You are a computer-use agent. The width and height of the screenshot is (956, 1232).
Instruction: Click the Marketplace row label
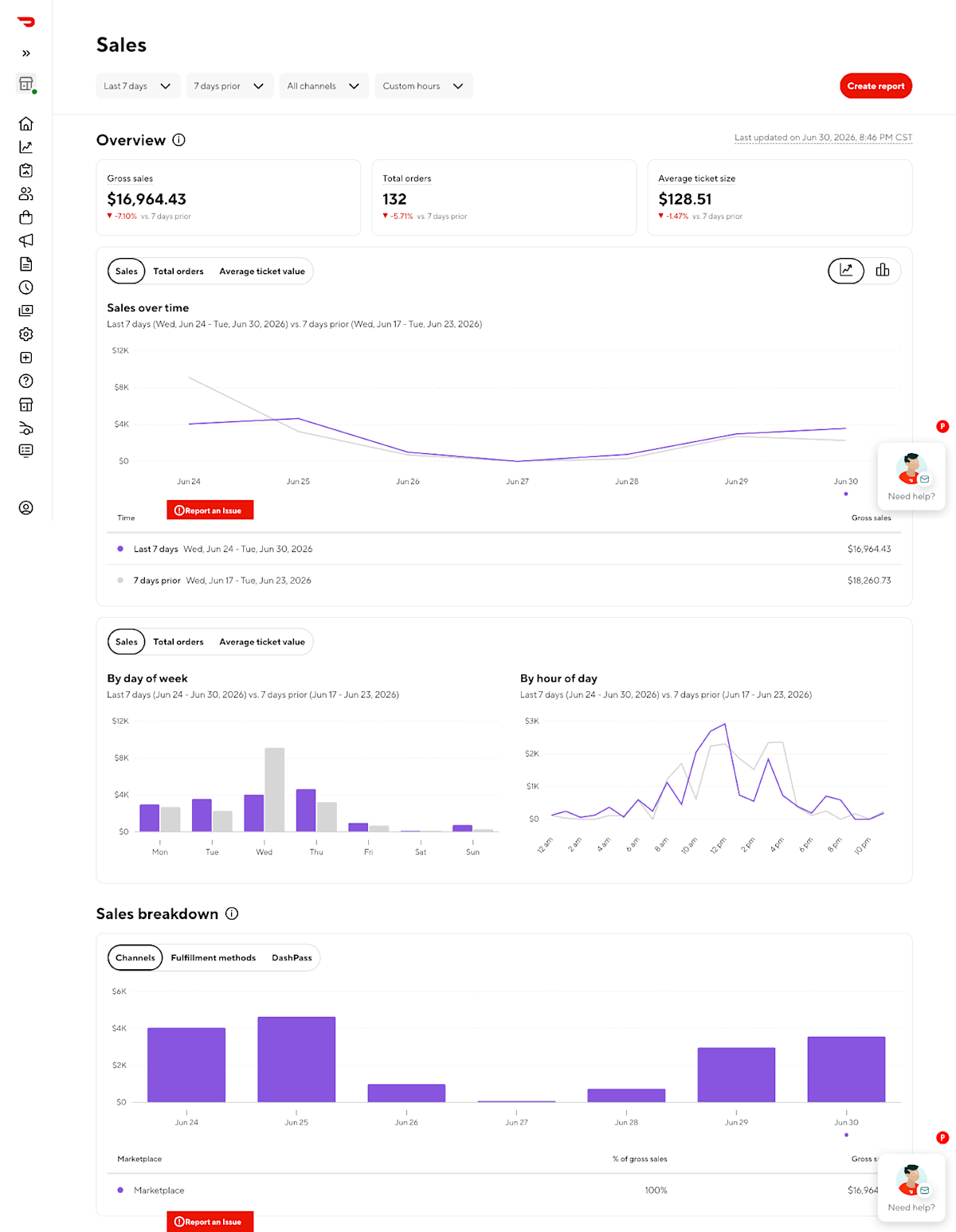point(159,1191)
